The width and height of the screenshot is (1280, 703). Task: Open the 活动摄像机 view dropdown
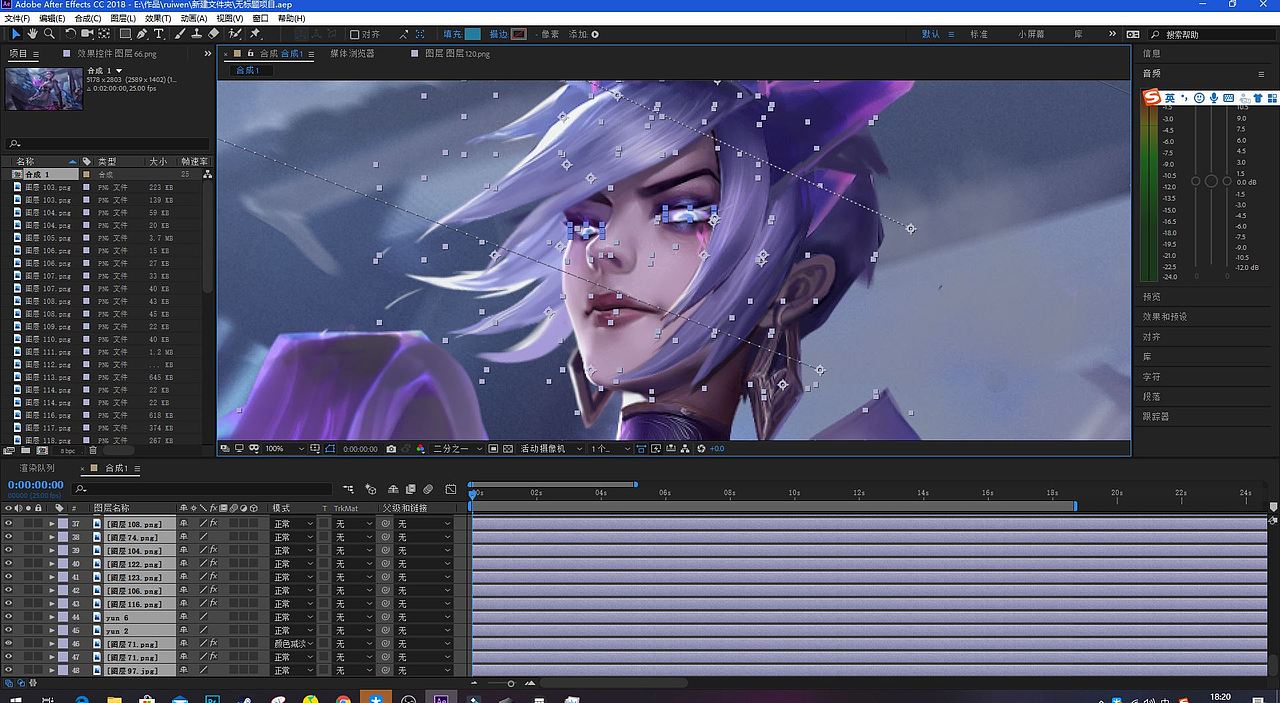point(552,449)
